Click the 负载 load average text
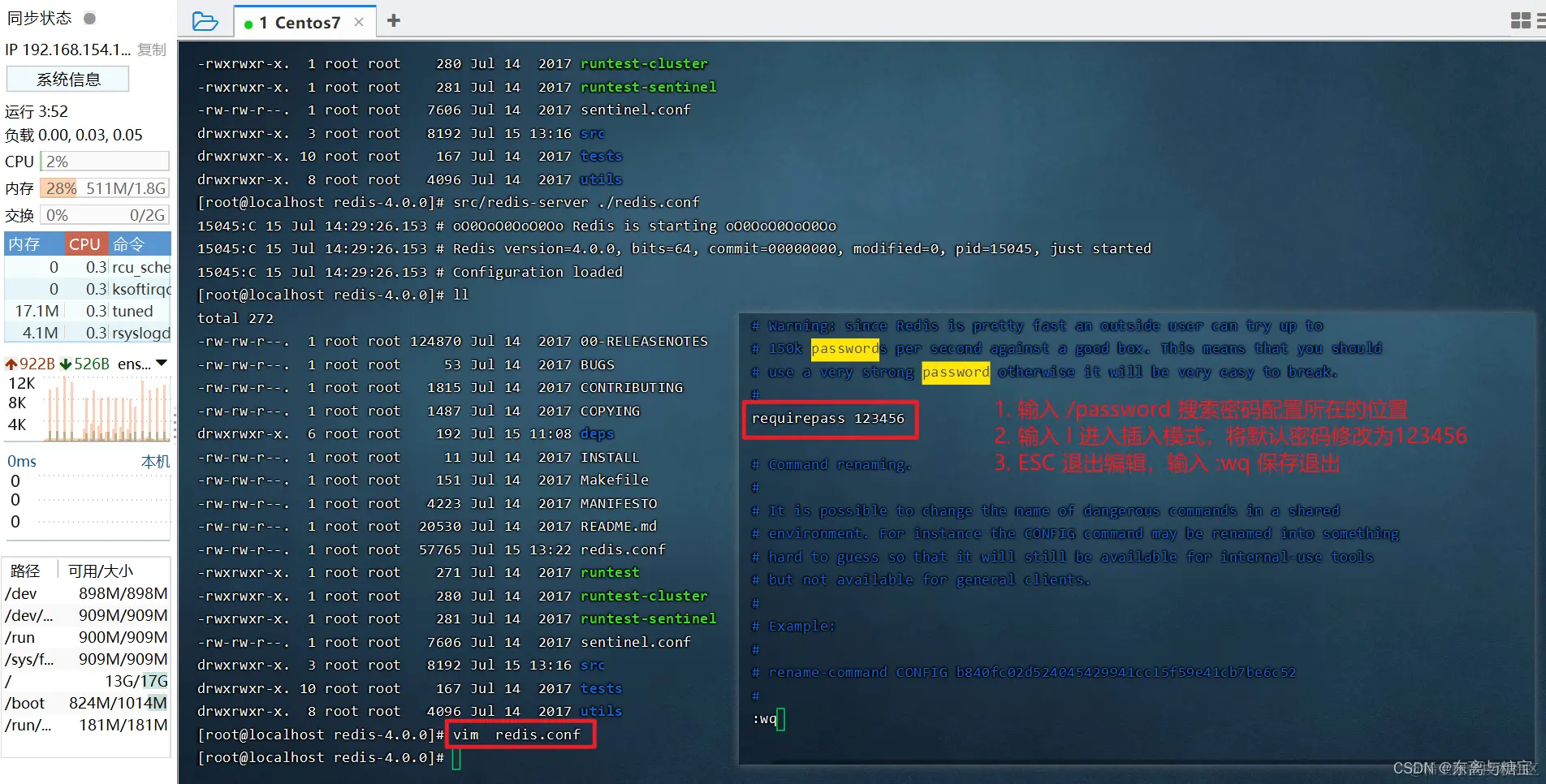 tap(74, 135)
